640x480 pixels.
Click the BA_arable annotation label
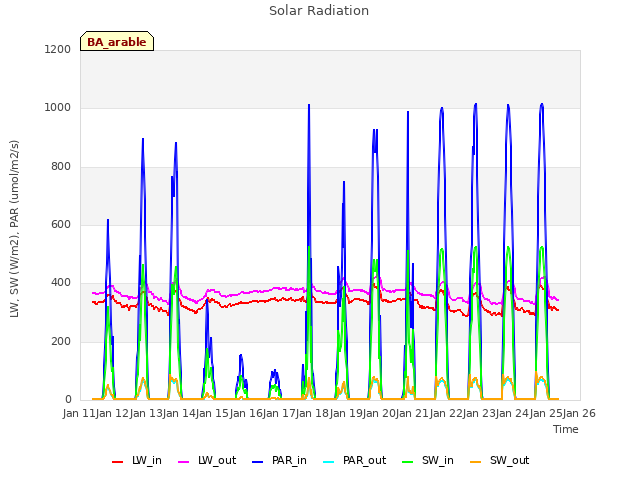[x=117, y=42]
